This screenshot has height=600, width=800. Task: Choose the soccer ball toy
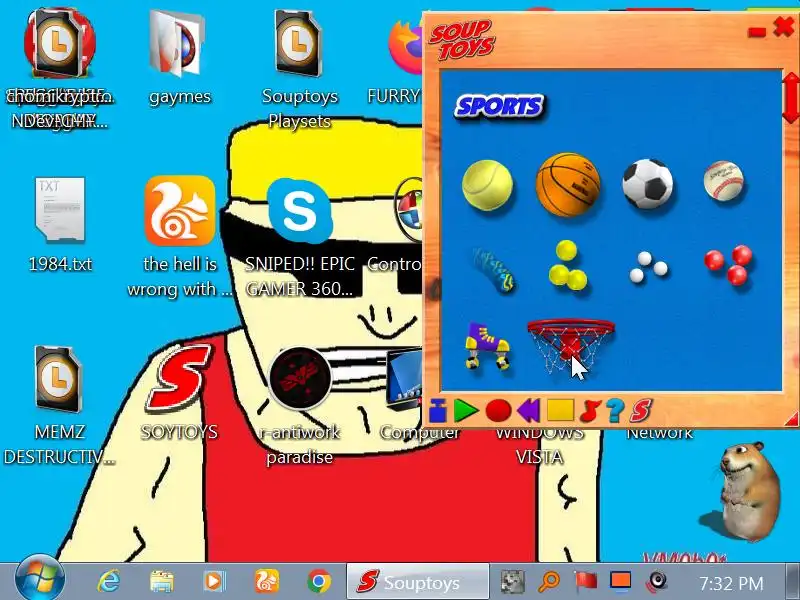click(x=648, y=184)
